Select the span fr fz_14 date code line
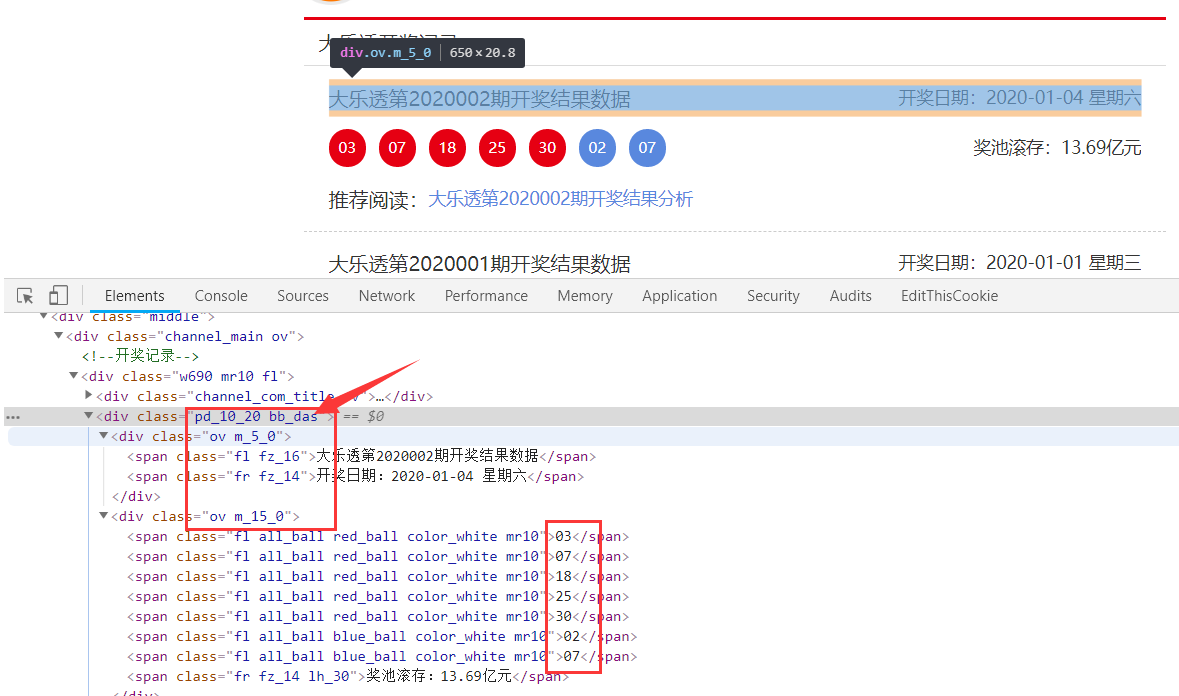 click(356, 477)
